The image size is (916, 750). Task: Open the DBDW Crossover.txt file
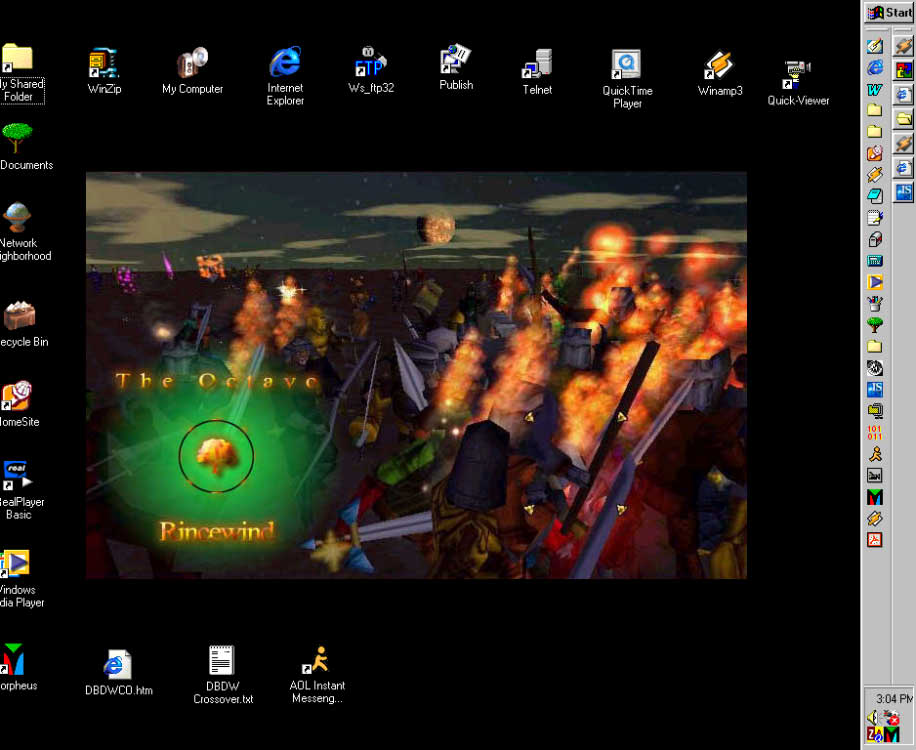click(x=222, y=661)
